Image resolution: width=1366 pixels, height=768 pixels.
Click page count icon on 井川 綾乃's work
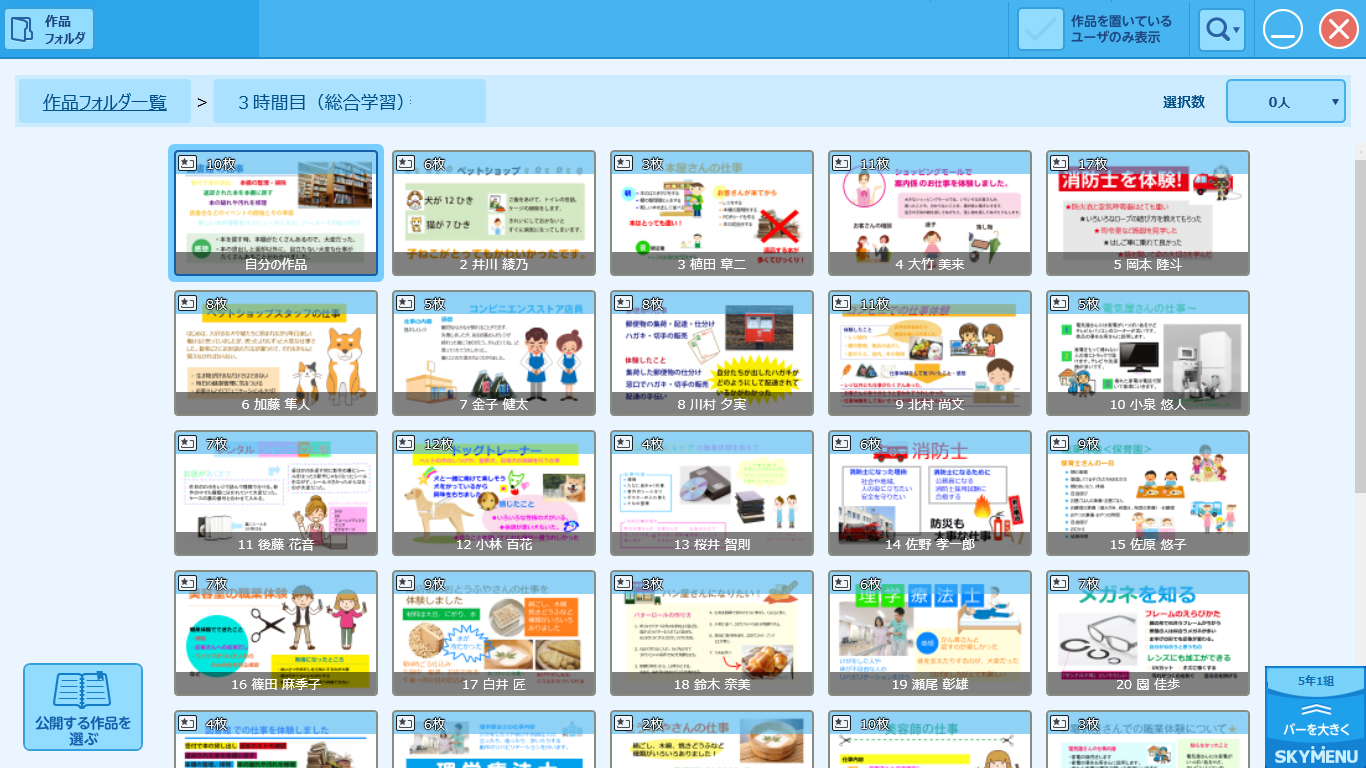click(x=405, y=163)
